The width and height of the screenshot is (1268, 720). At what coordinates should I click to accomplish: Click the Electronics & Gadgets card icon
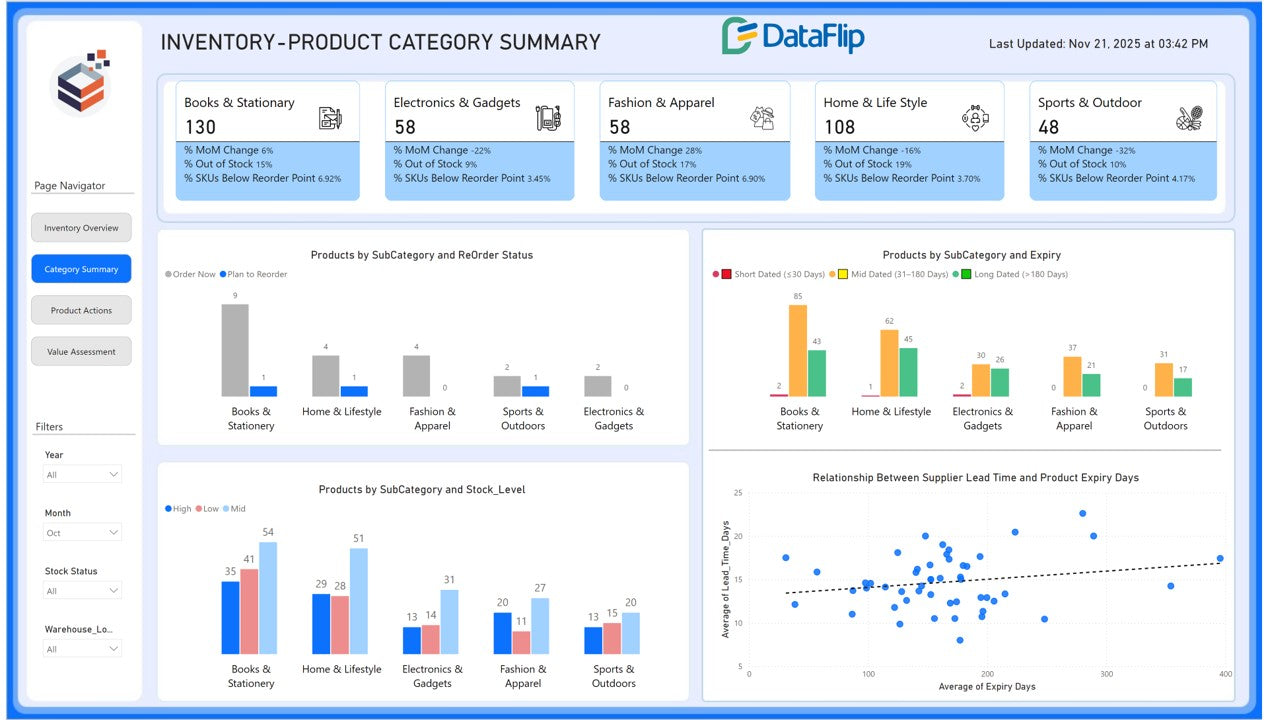[547, 118]
